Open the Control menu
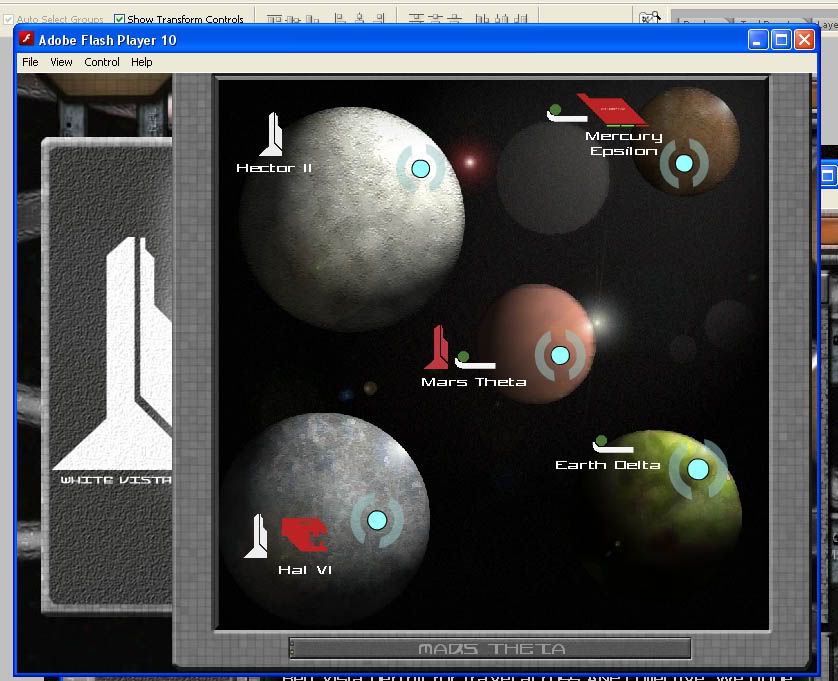This screenshot has height=681, width=838. point(102,62)
